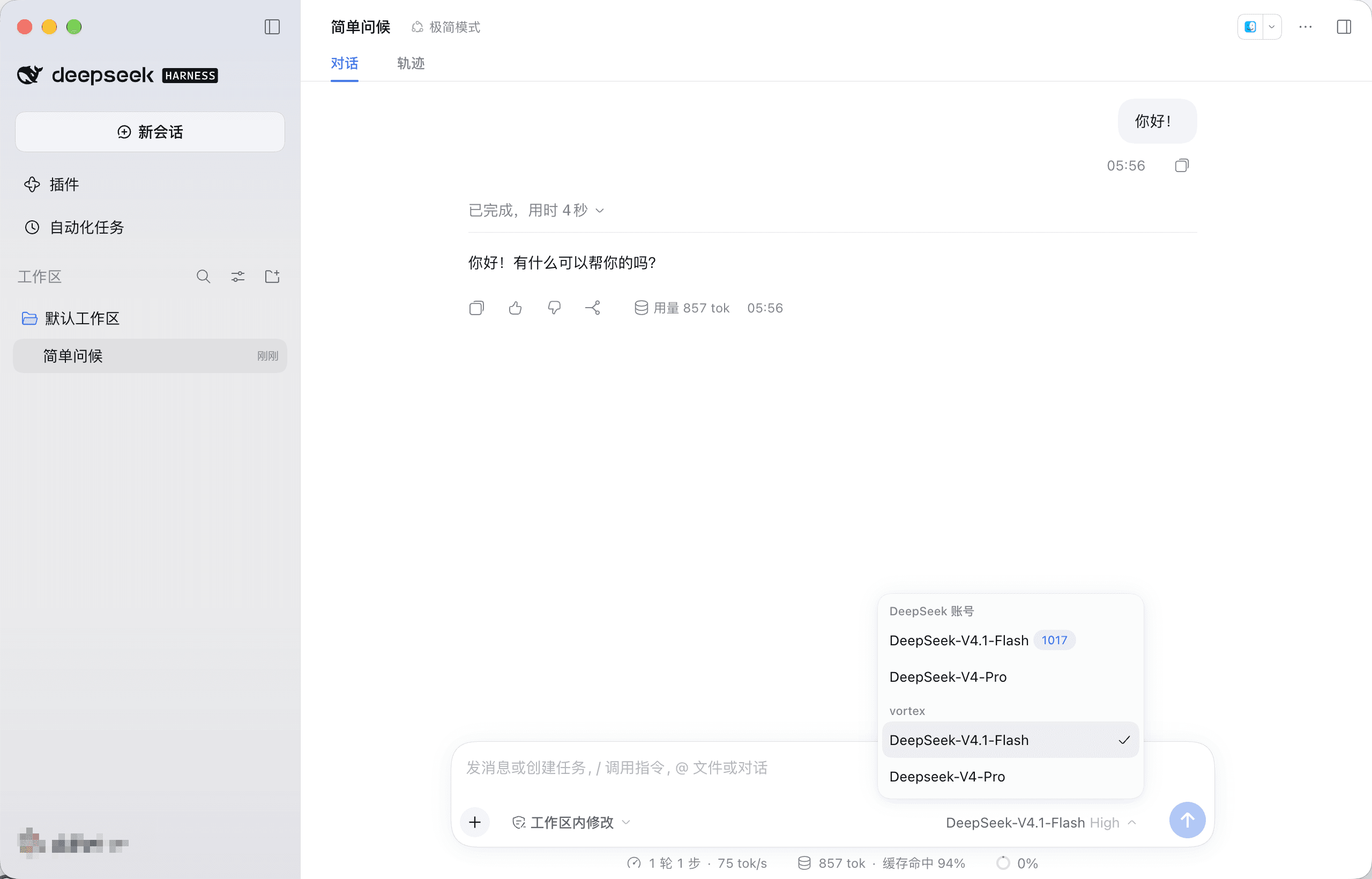Share the assistant reply
1372x879 pixels.
[593, 308]
